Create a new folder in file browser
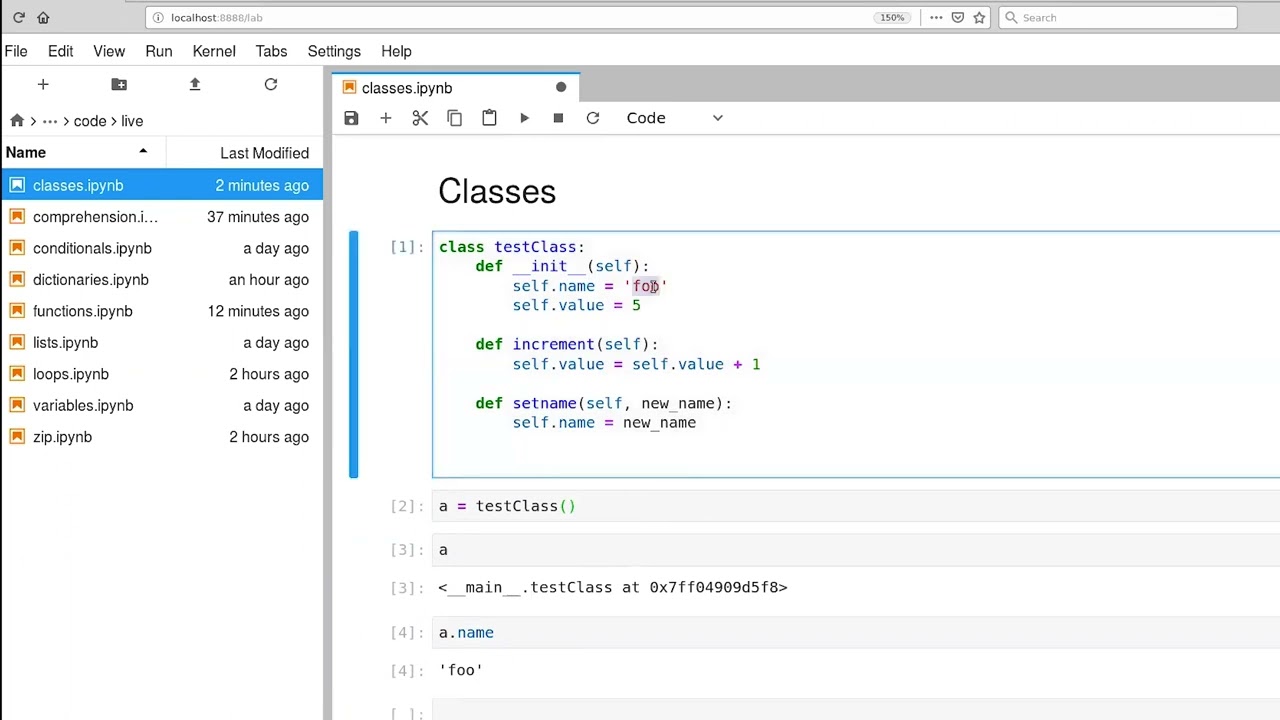1280x720 pixels. [119, 85]
